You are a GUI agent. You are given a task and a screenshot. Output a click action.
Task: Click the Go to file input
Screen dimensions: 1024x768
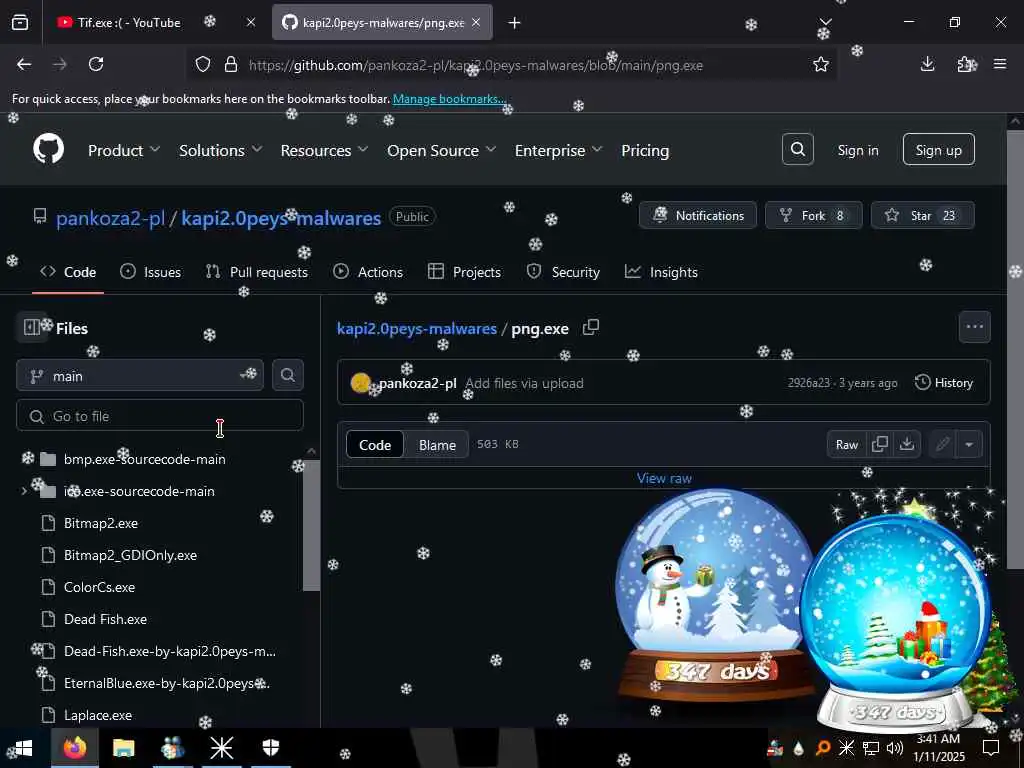coord(159,415)
